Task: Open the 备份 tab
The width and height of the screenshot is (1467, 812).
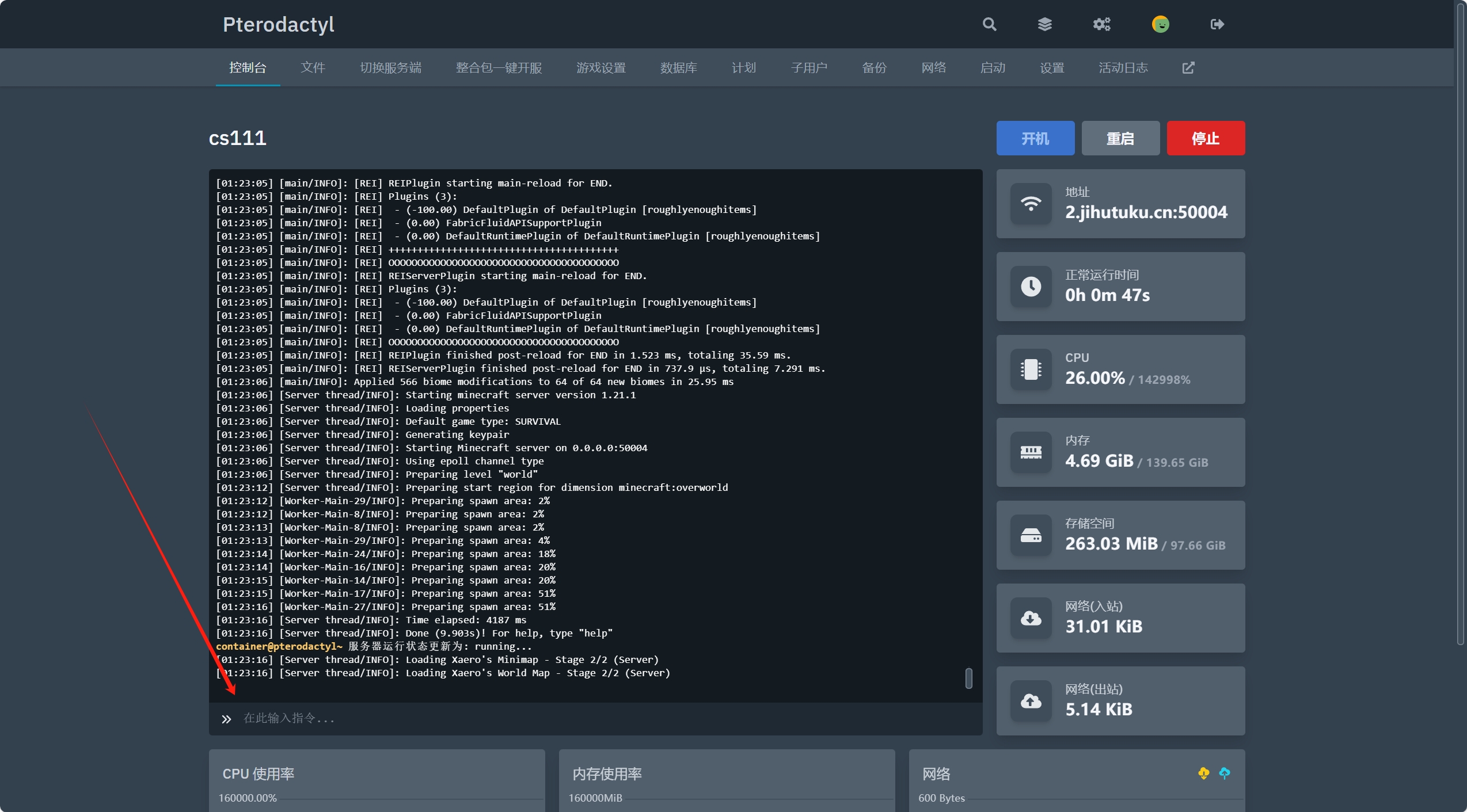Action: pyautogui.click(x=874, y=68)
